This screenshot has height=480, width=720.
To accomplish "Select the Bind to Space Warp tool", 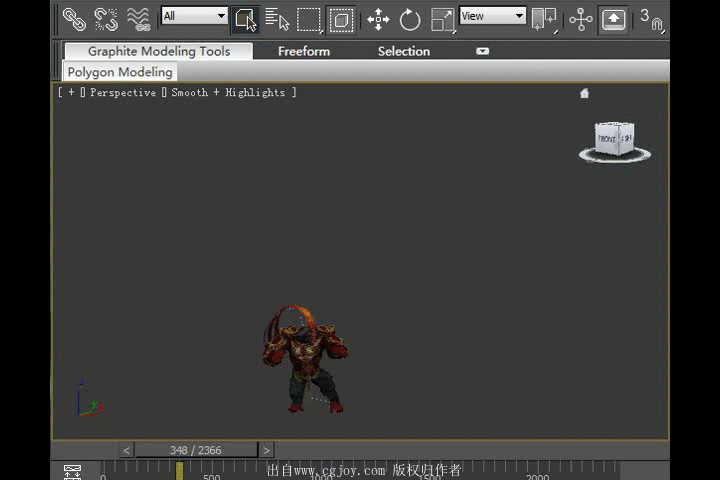I will (139, 18).
